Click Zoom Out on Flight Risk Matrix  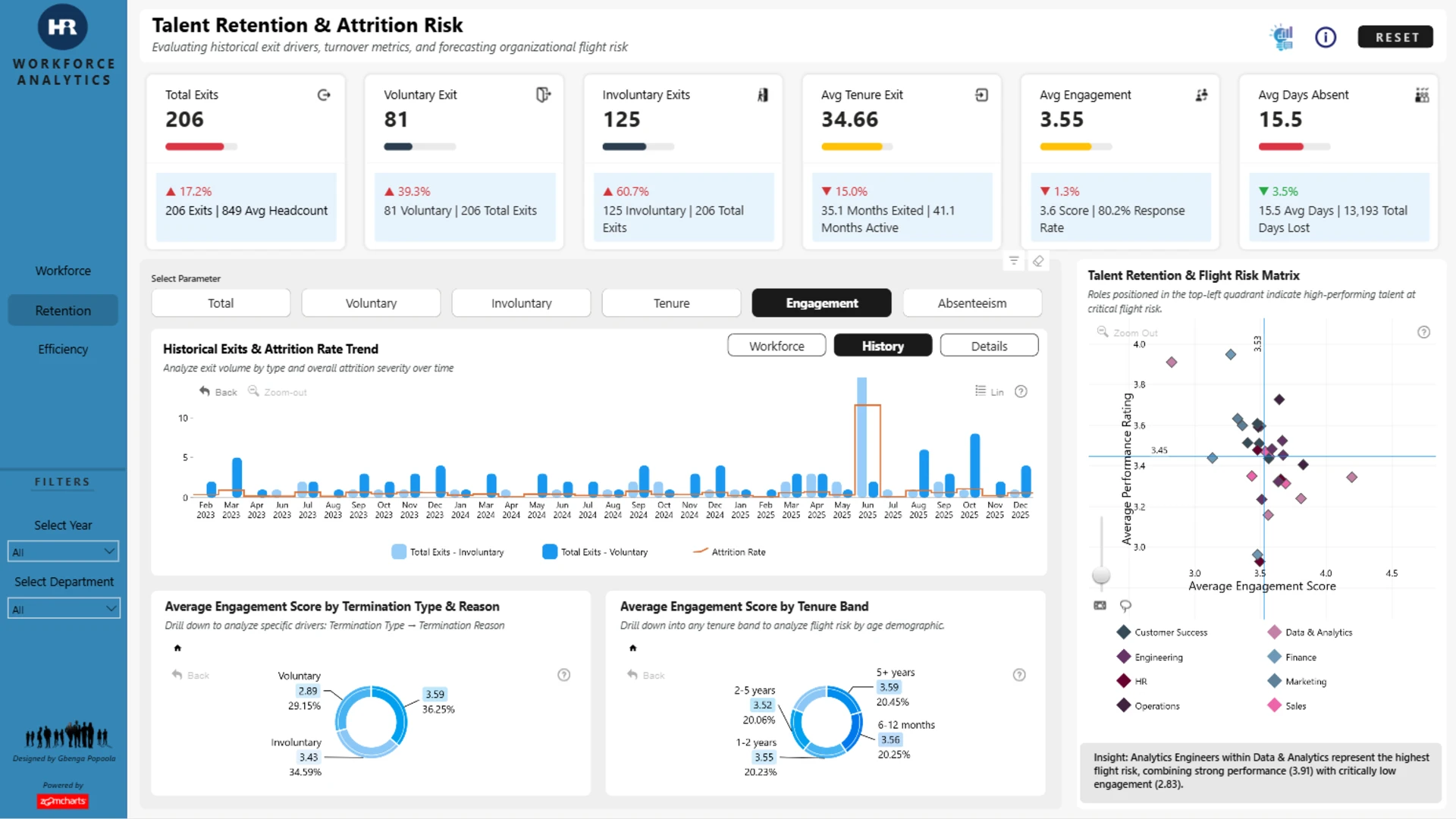(1128, 333)
